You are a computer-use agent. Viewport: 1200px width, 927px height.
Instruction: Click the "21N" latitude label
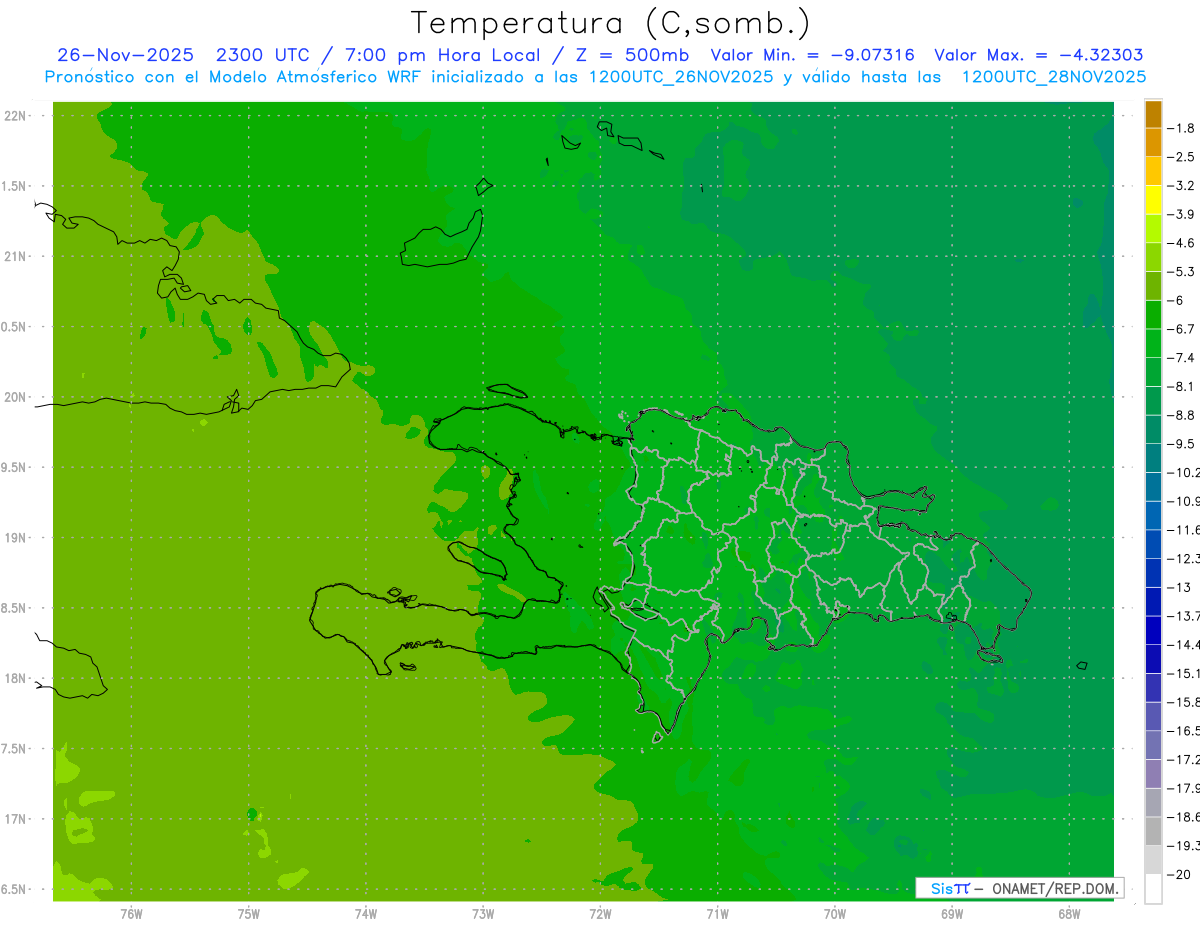click(x=15, y=257)
